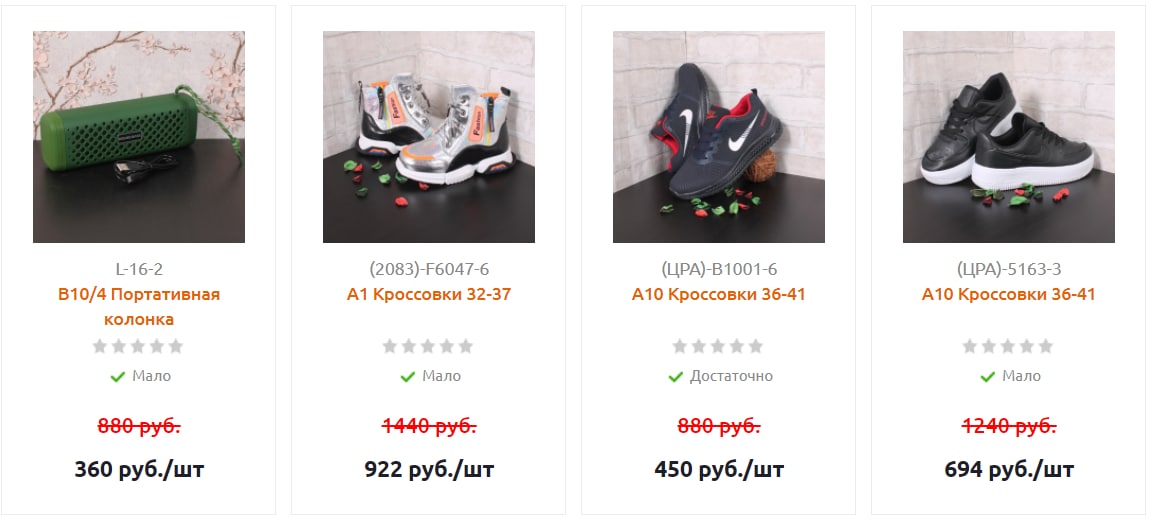1156x528 pixels.
Task: Rate the A1 Кроссовки 32-37 three stars
Action: pos(428,346)
